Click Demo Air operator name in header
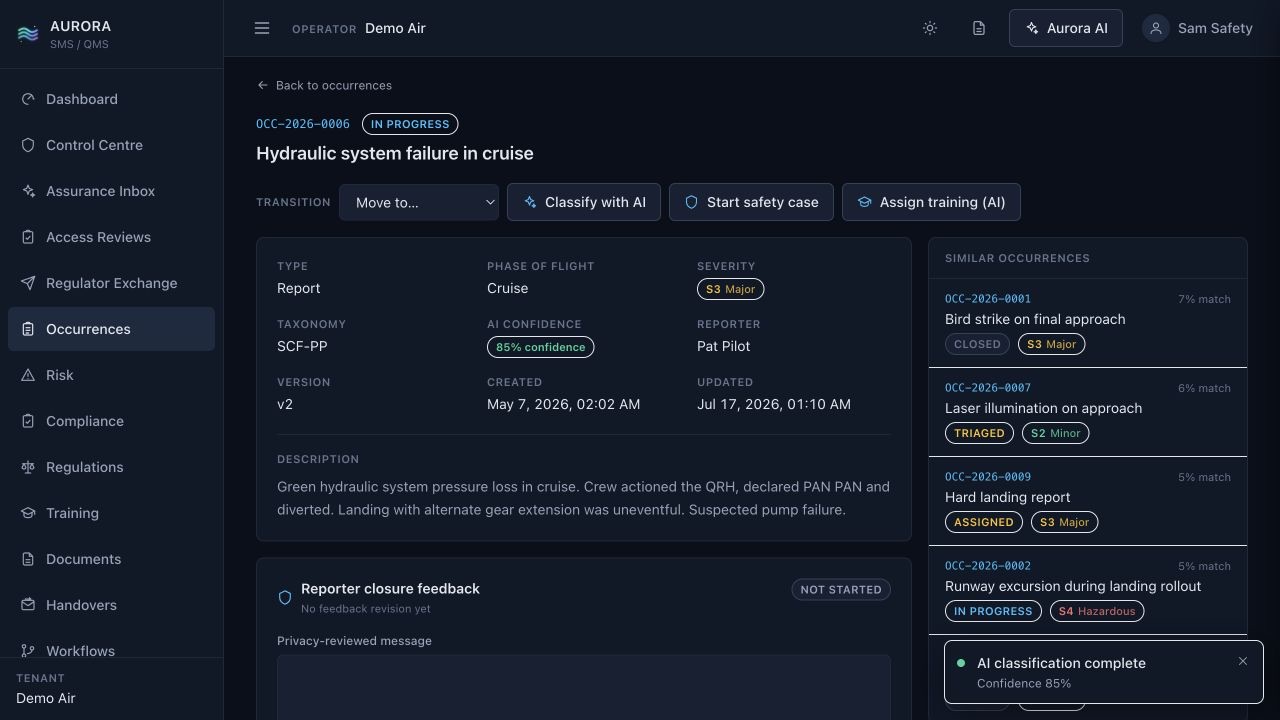 coord(395,28)
